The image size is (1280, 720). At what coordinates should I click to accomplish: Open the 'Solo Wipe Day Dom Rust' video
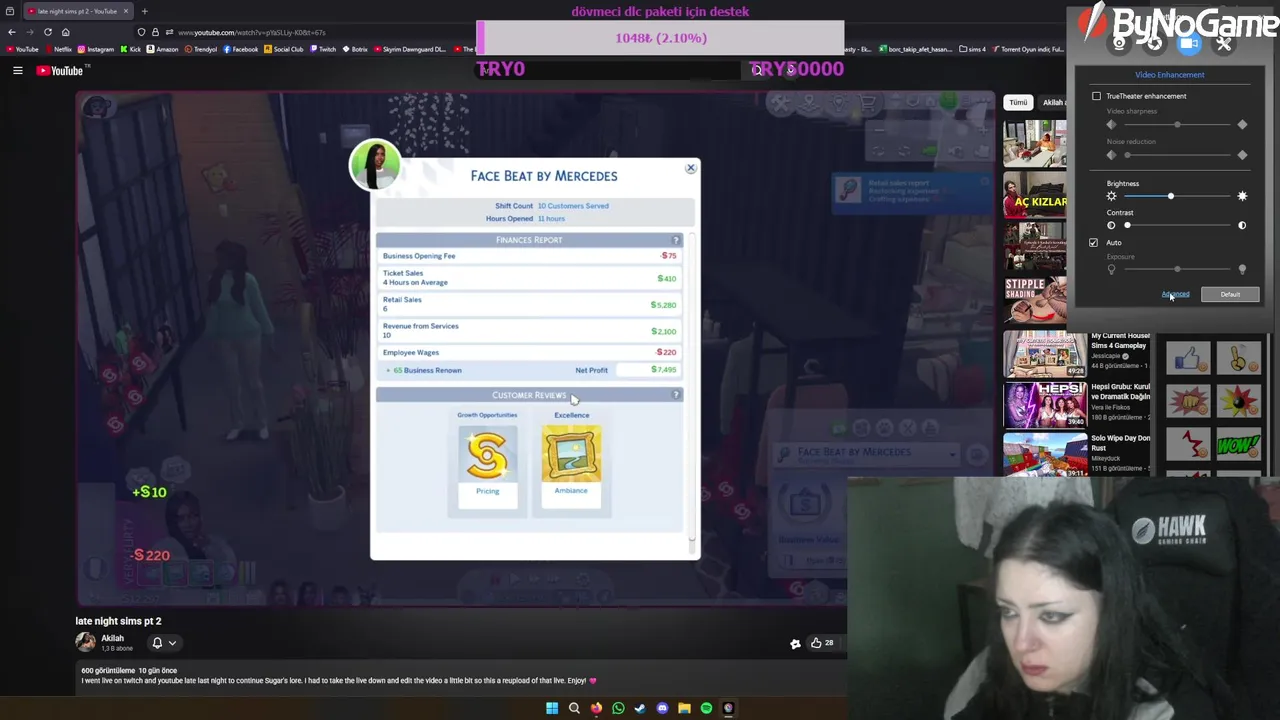pyautogui.click(x=1045, y=453)
